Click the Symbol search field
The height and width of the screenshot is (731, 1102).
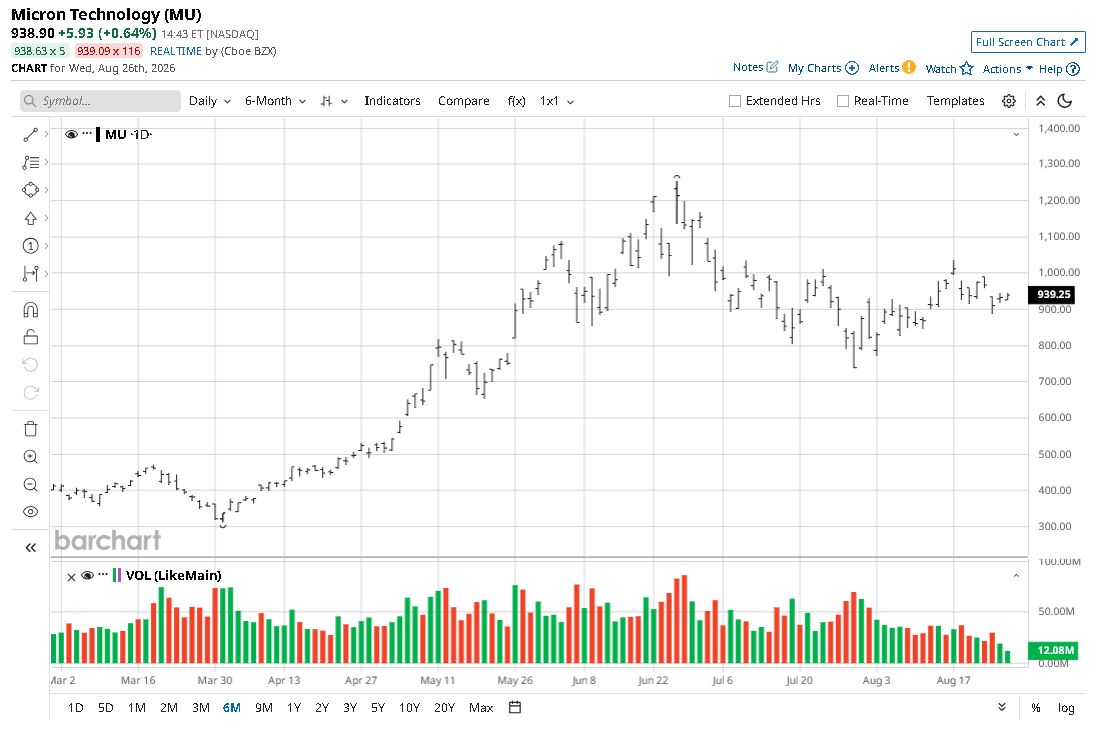[x=100, y=101]
